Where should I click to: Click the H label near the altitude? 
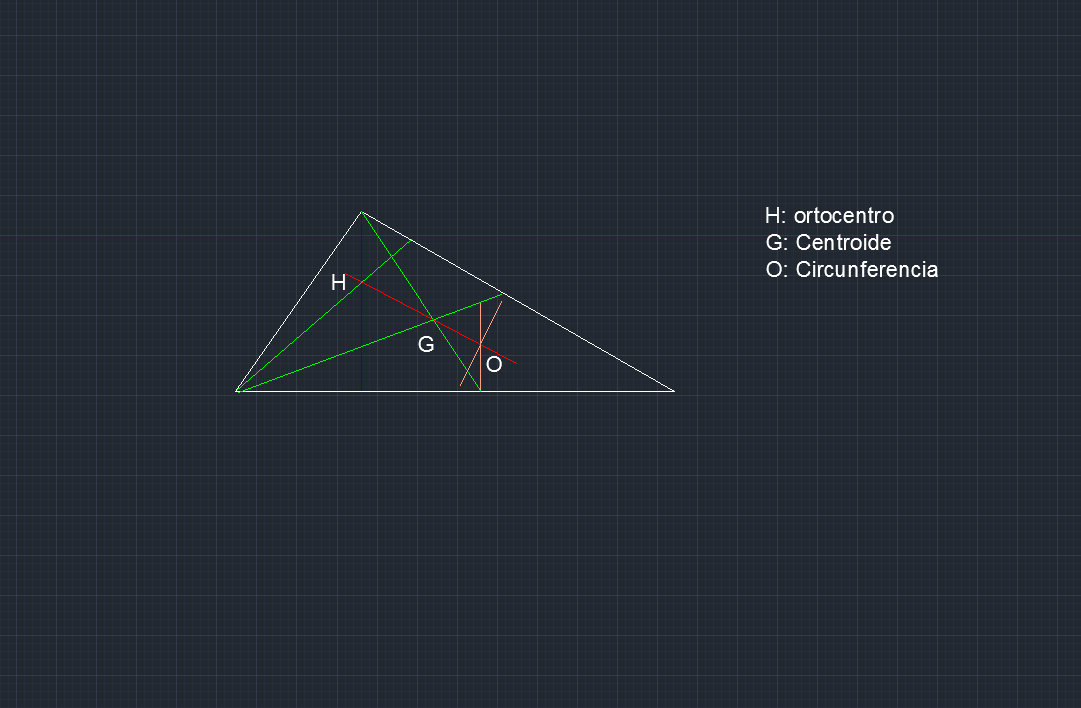[x=338, y=283]
